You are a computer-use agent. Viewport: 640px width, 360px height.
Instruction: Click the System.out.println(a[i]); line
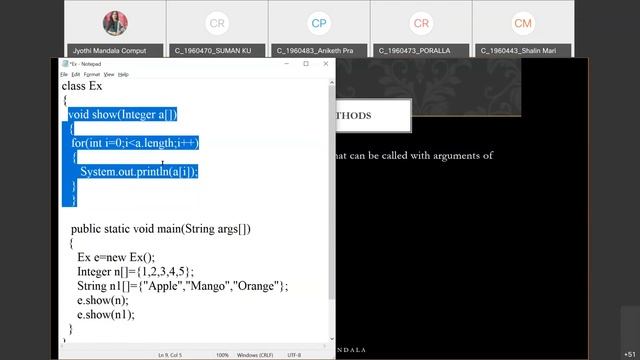coord(139,172)
